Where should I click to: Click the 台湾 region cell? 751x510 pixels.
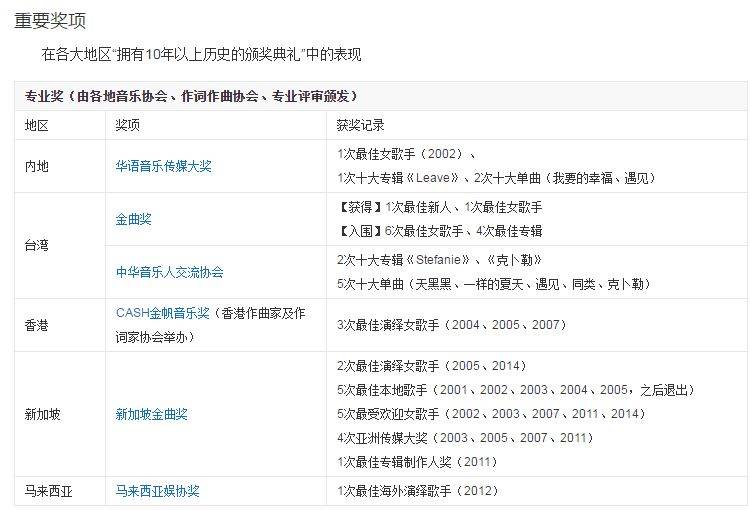tap(37, 245)
